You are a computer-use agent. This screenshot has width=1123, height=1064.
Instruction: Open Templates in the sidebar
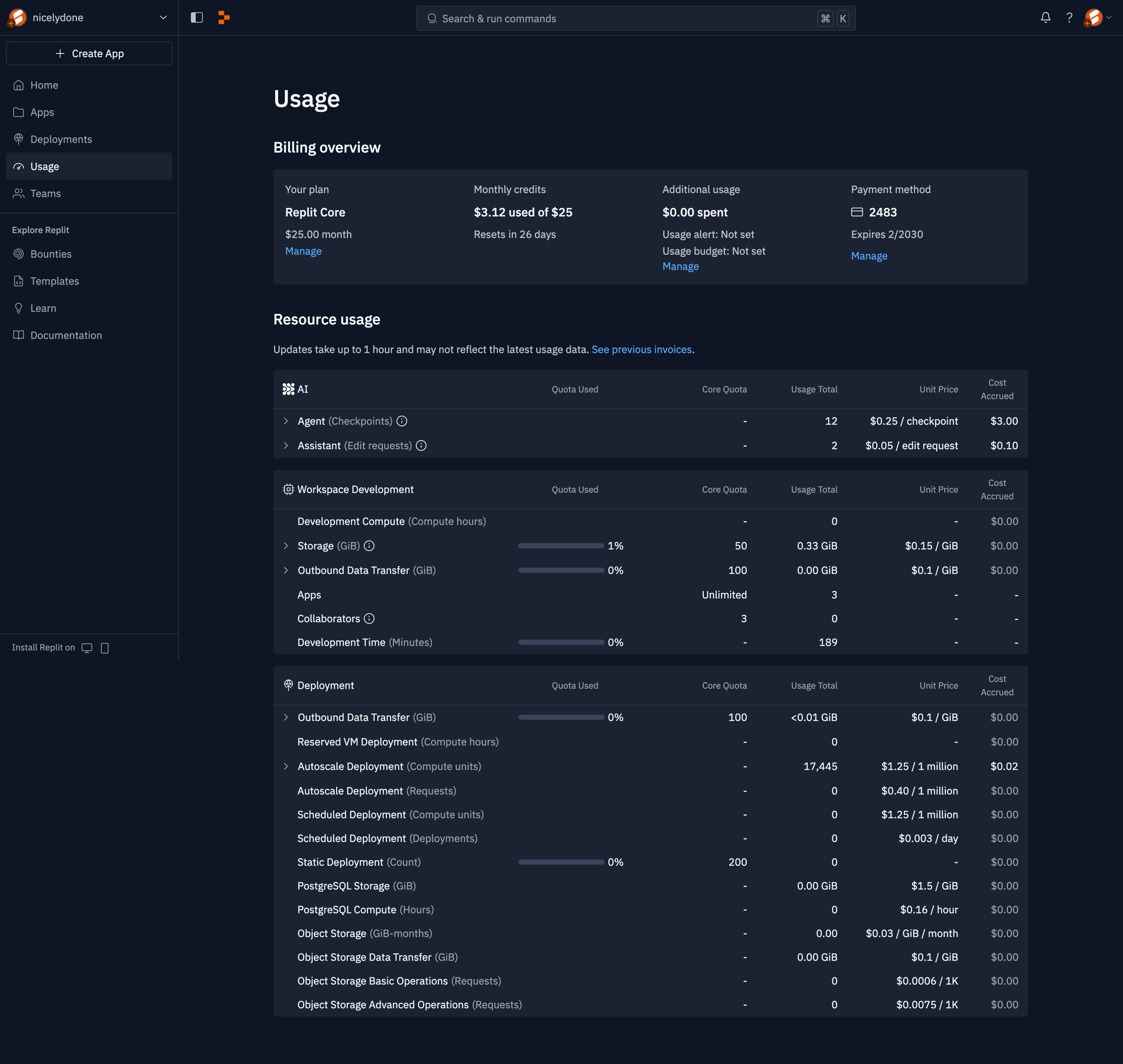(89, 281)
